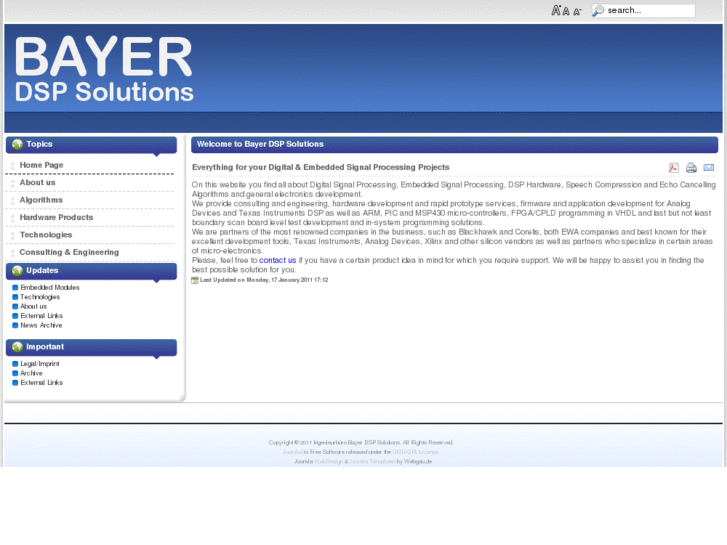Focus the search input field
This screenshot has height=545, width=727.
(x=644, y=10)
